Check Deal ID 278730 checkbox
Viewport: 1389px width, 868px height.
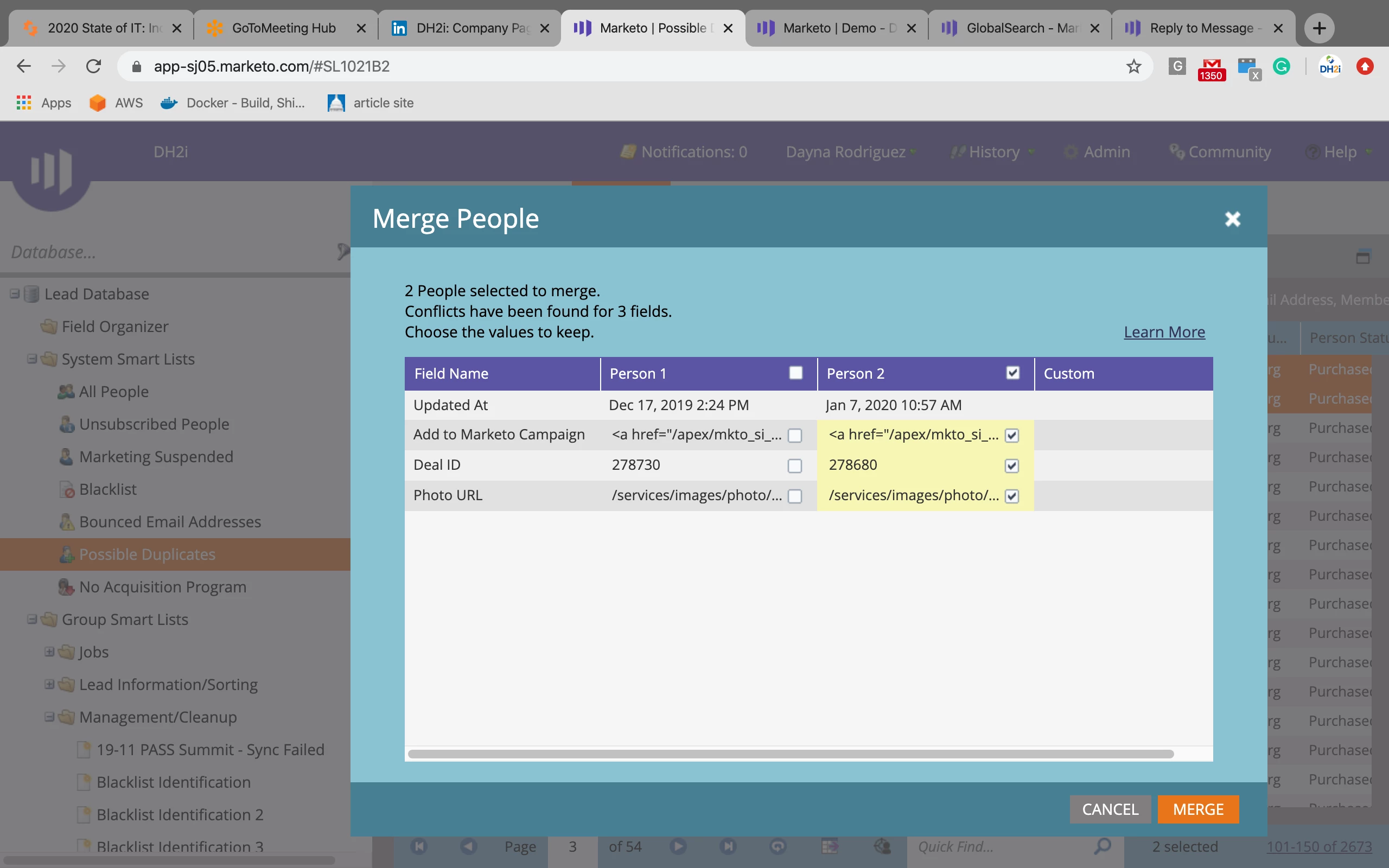click(794, 465)
